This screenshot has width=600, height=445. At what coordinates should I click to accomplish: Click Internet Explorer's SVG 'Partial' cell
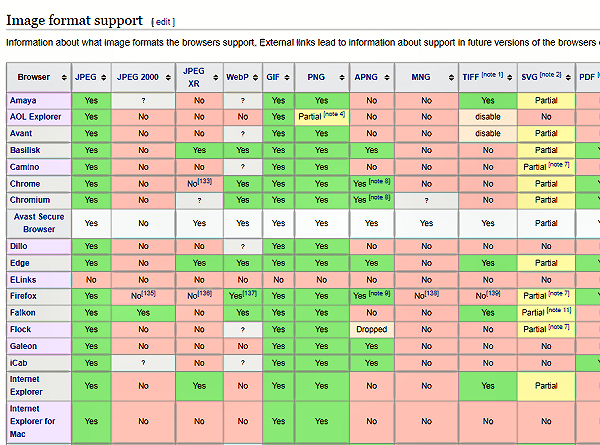546,386
